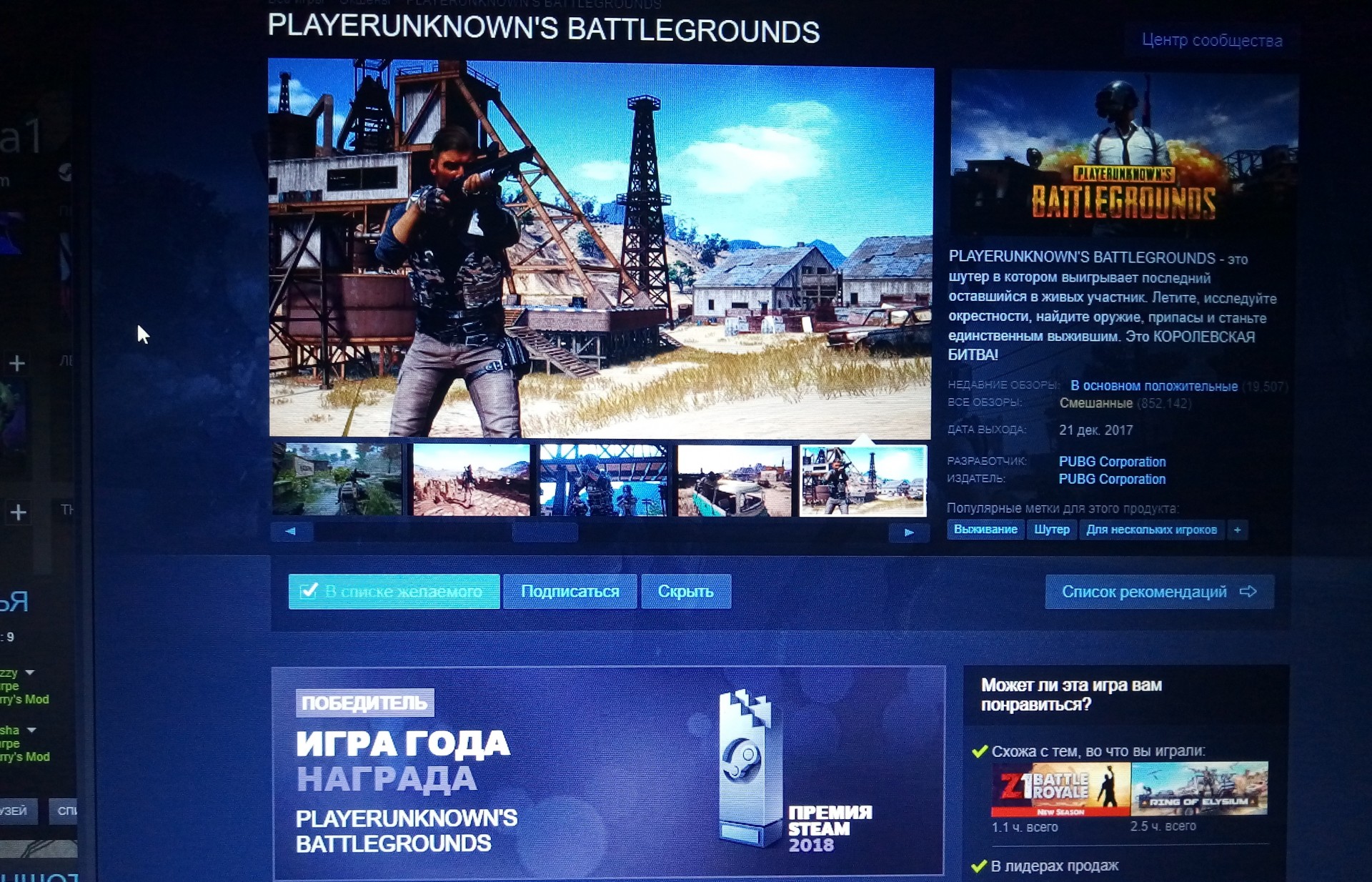Click the large main game screenshot

tap(600, 249)
